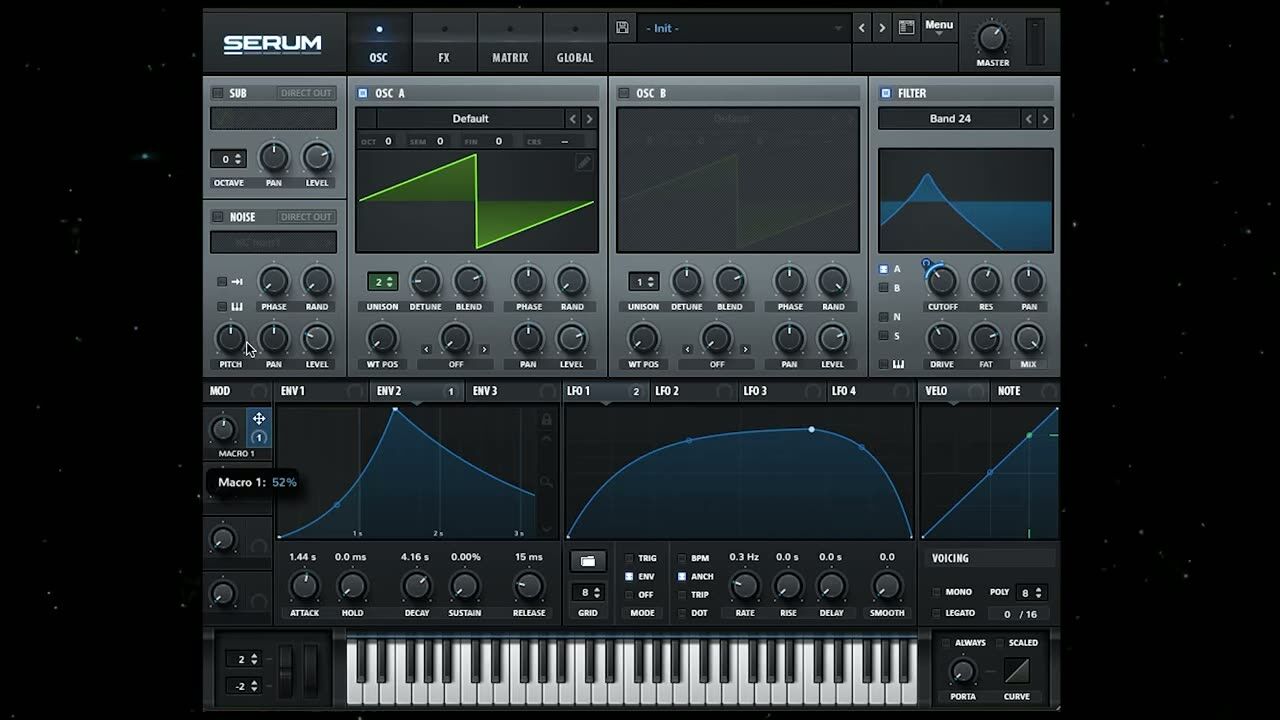Image resolution: width=1280 pixels, height=720 pixels.
Task: Click the NOISE Direct Out button
Action: pyautogui.click(x=306, y=217)
